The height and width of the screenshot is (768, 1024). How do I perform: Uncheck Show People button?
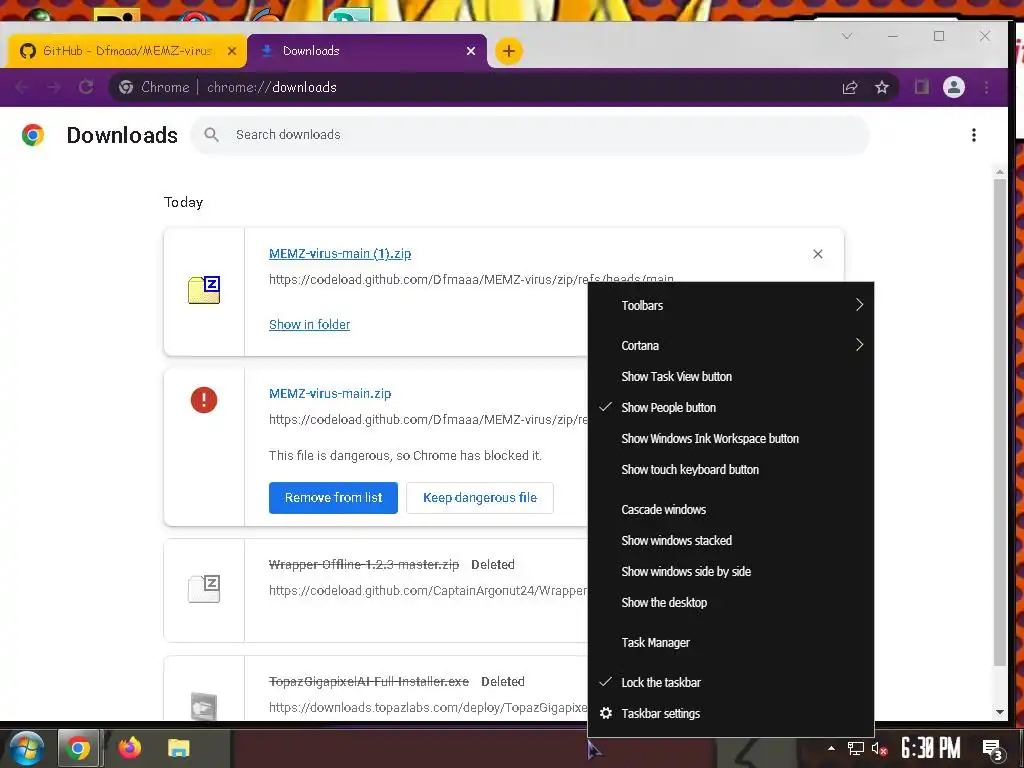point(731,408)
